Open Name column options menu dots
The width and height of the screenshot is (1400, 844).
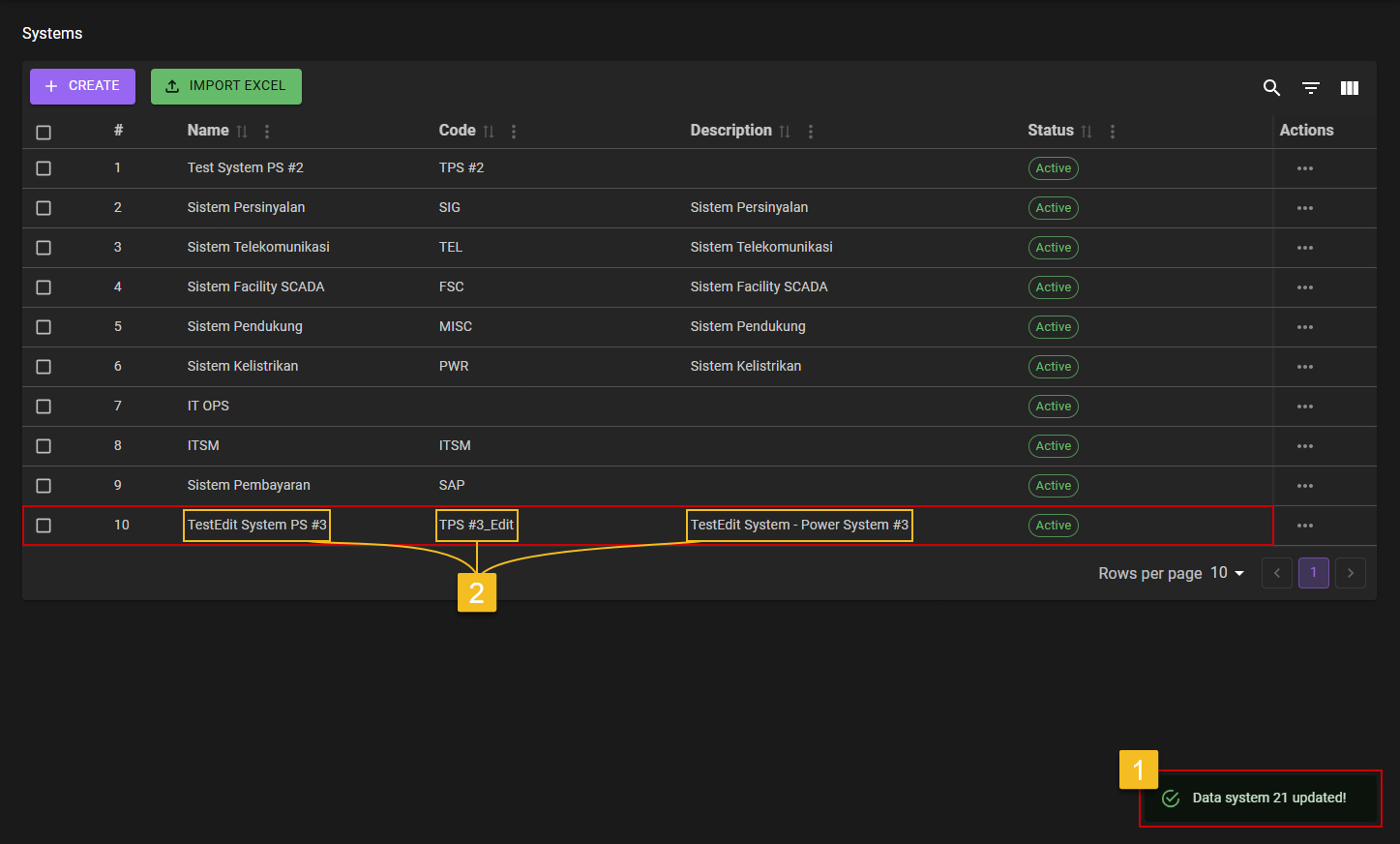tap(267, 132)
